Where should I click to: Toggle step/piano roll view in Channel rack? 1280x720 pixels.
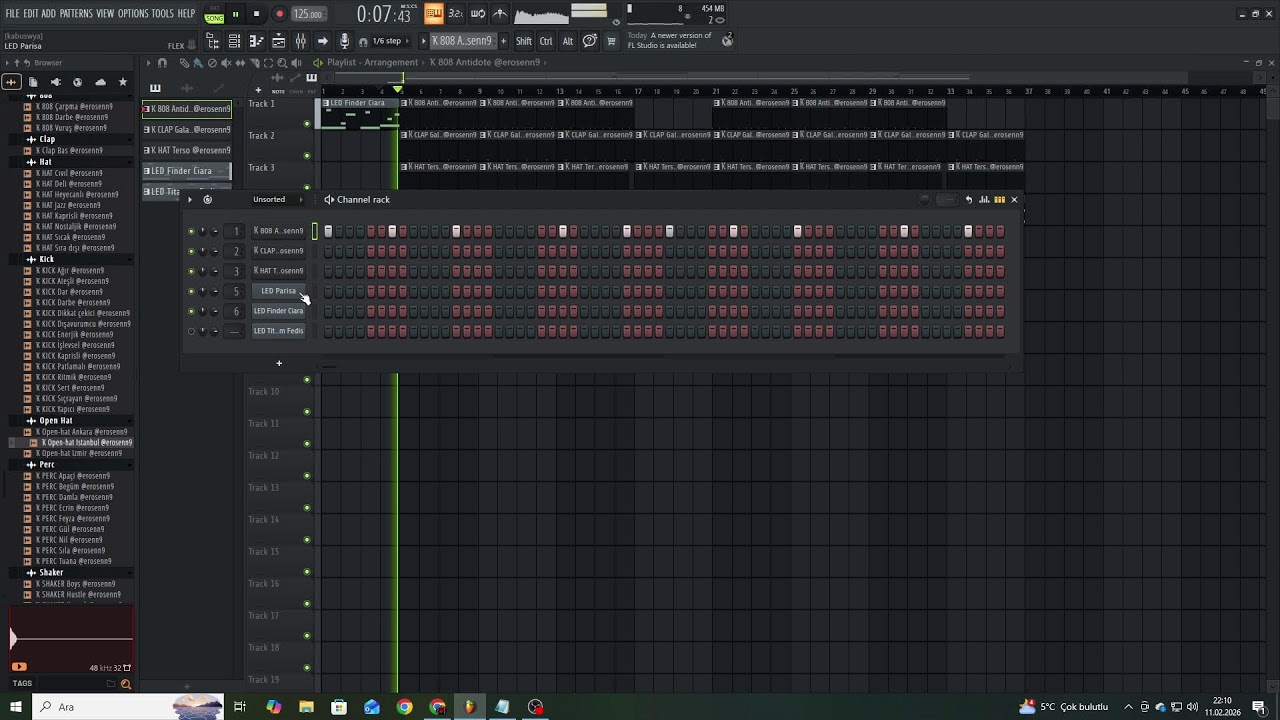click(999, 200)
